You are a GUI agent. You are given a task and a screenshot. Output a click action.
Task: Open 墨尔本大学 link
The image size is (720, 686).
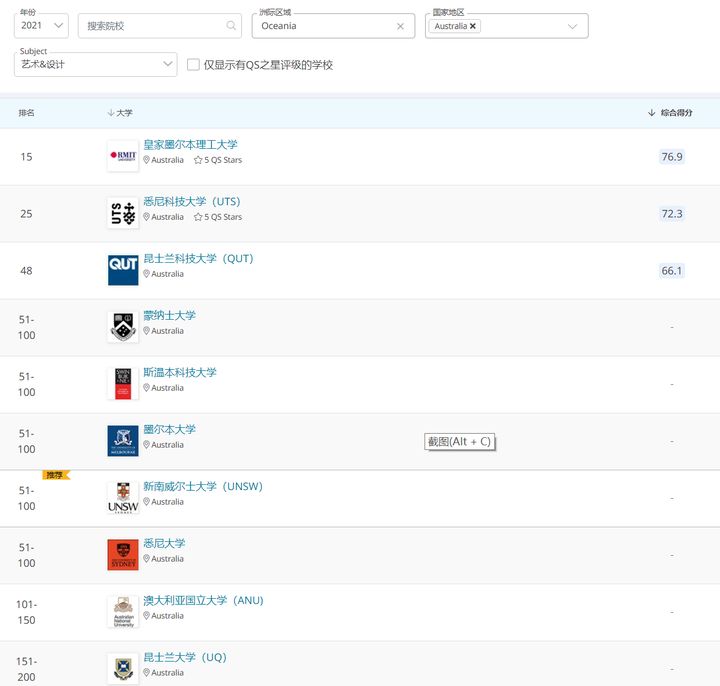tap(169, 429)
